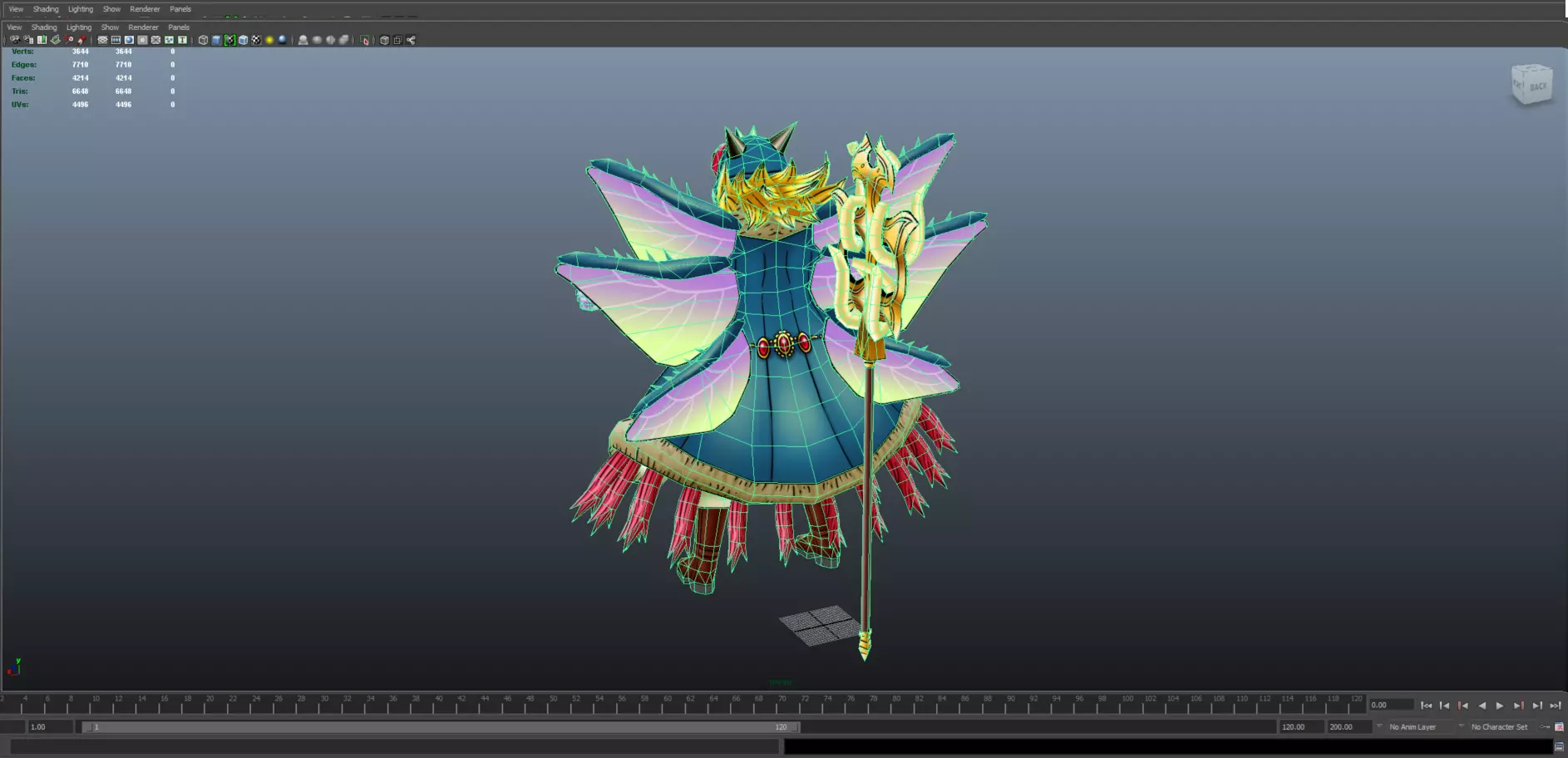Click the greyed Multisample Anti-aliasing icon
Image resolution: width=1568 pixels, height=758 pixels.
(330, 40)
